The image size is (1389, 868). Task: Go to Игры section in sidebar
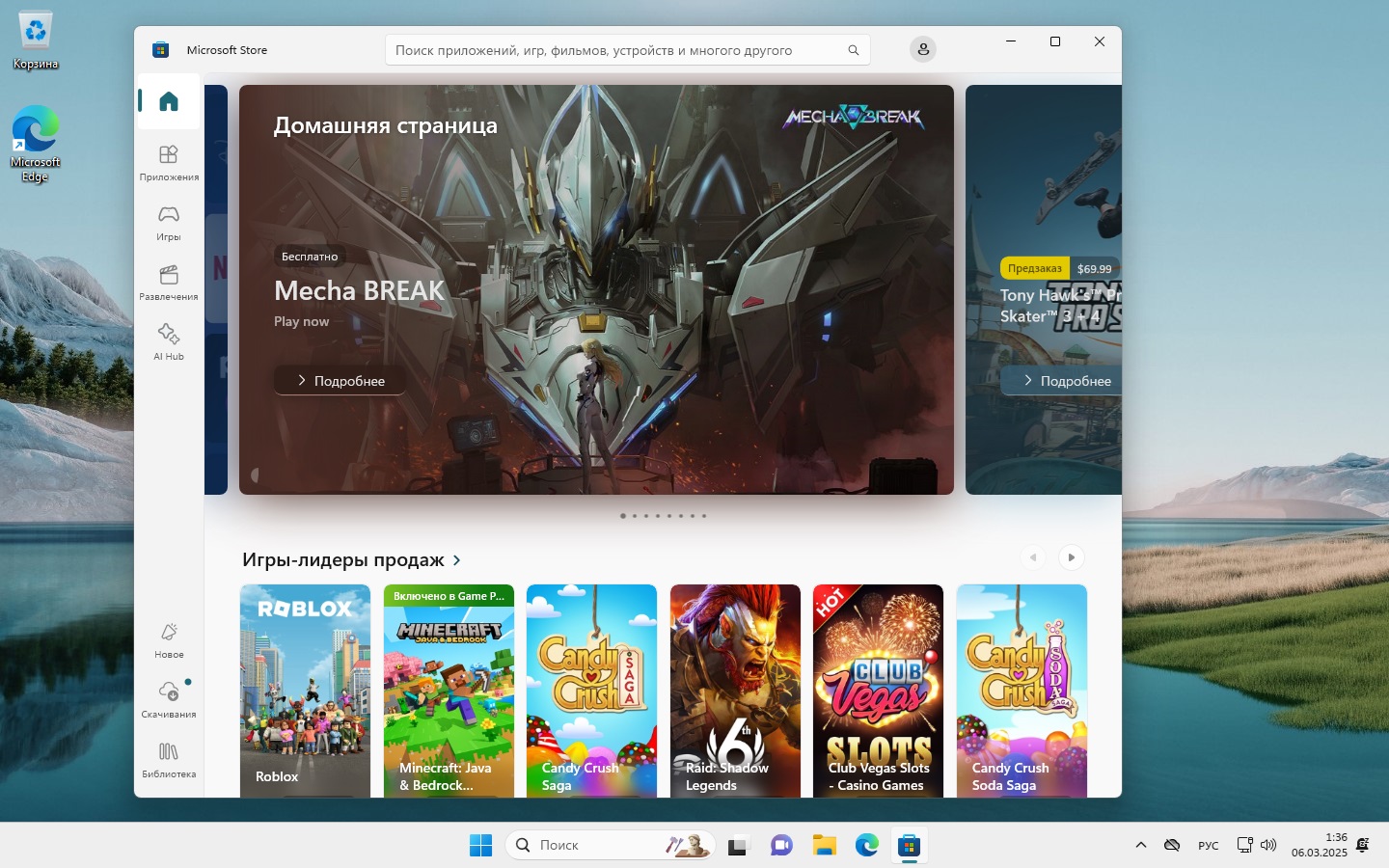point(169,223)
